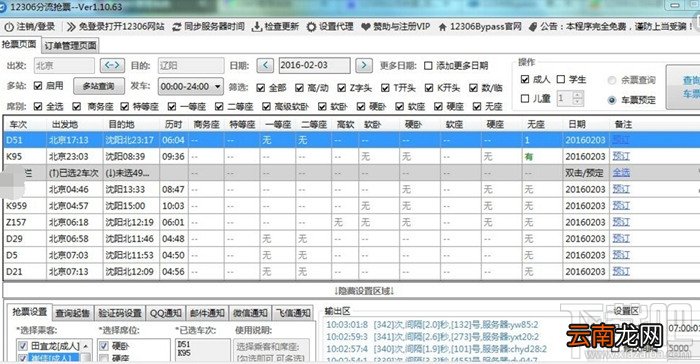This screenshot has height=364, width=700.
Task: Switch to 抢票设置 settings tab
Action: pos(29,312)
